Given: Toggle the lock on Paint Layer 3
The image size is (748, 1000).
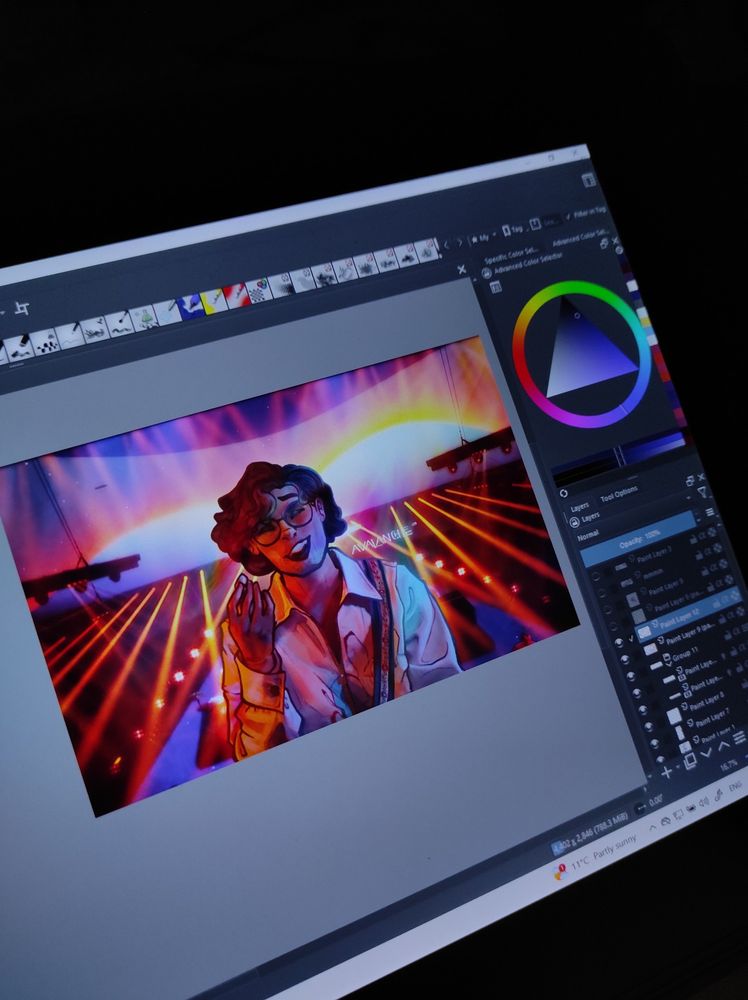Looking at the screenshot, I should click(693, 540).
